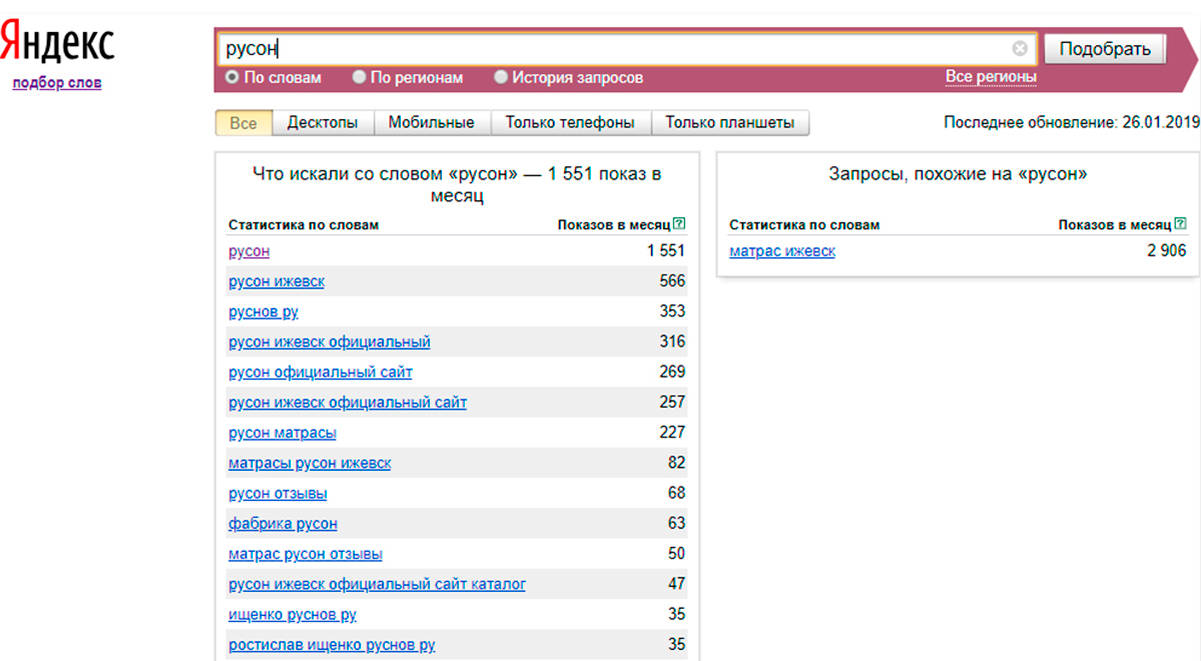Click the 566 impressions value
Screen dimensions: 1201x661
coord(672,281)
